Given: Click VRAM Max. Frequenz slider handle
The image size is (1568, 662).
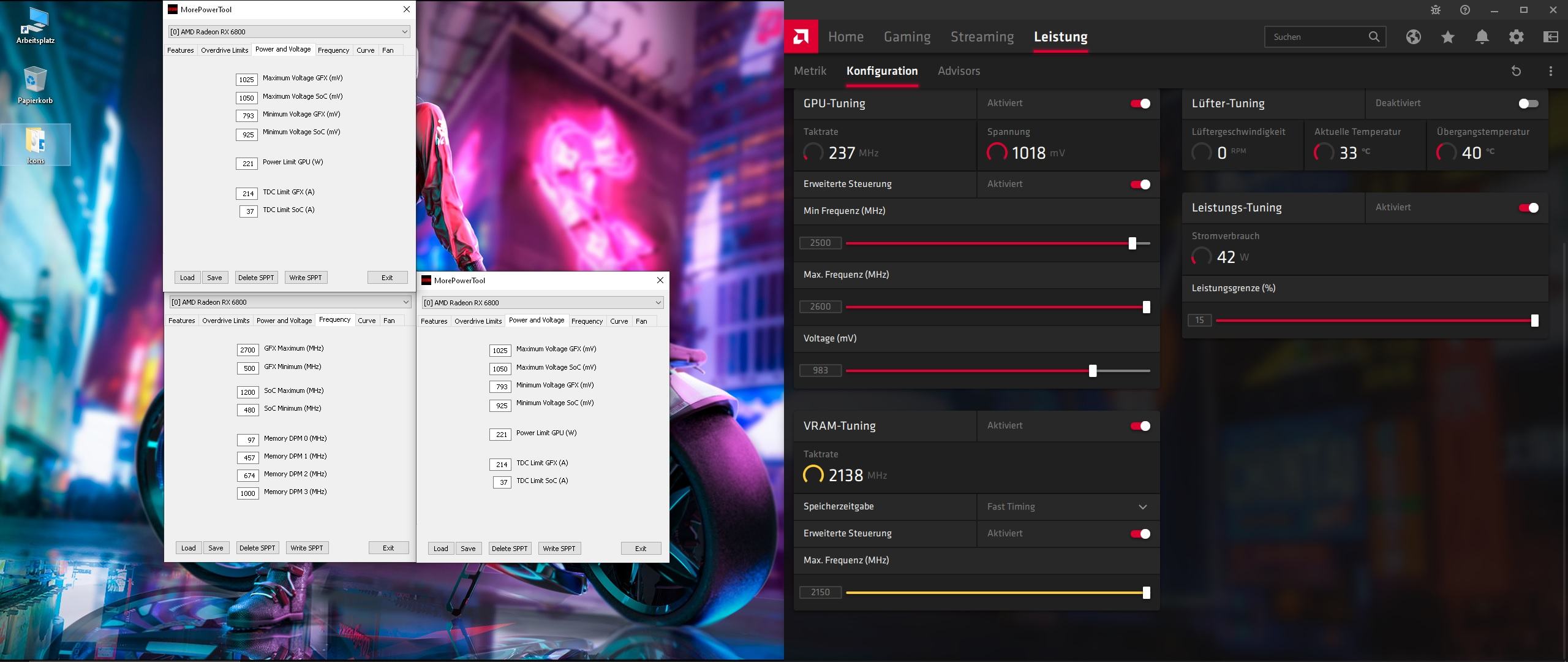Looking at the screenshot, I should [1147, 593].
